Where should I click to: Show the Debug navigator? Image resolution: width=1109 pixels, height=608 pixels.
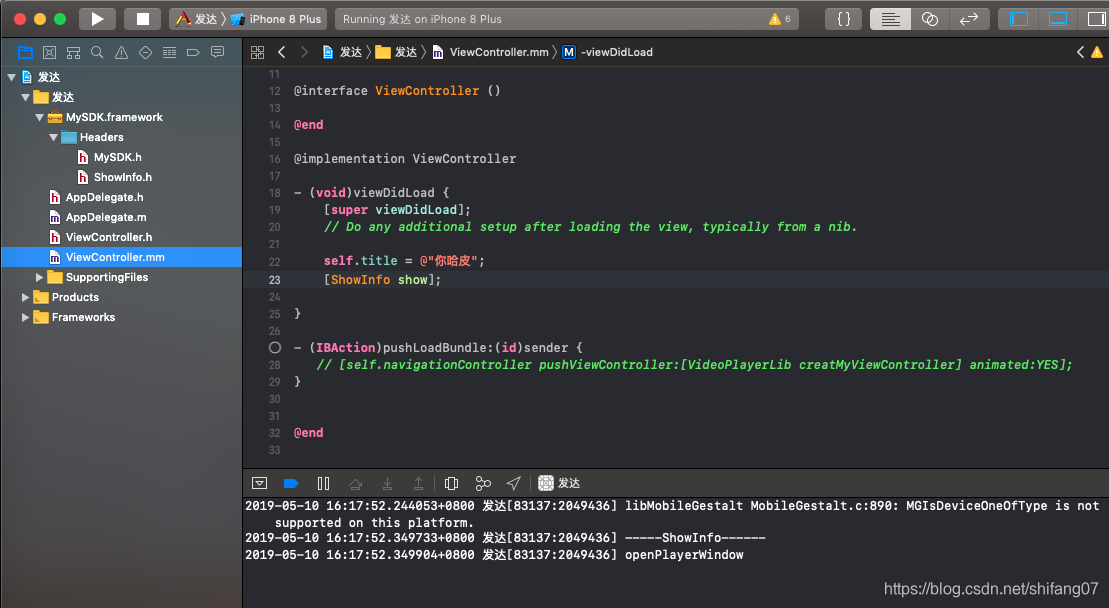pyautogui.click(x=169, y=52)
